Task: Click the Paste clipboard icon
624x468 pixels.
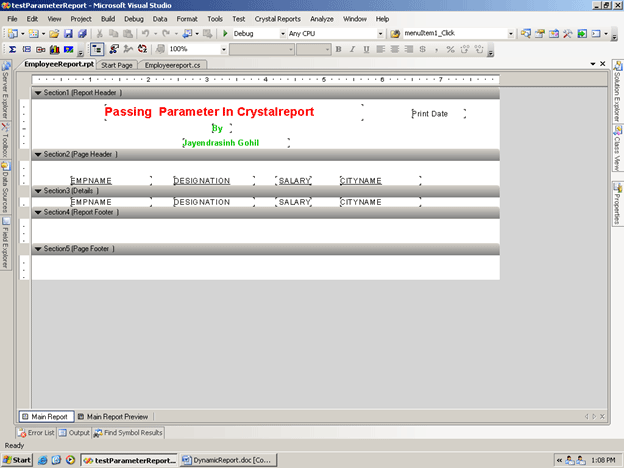Action: pos(127,34)
